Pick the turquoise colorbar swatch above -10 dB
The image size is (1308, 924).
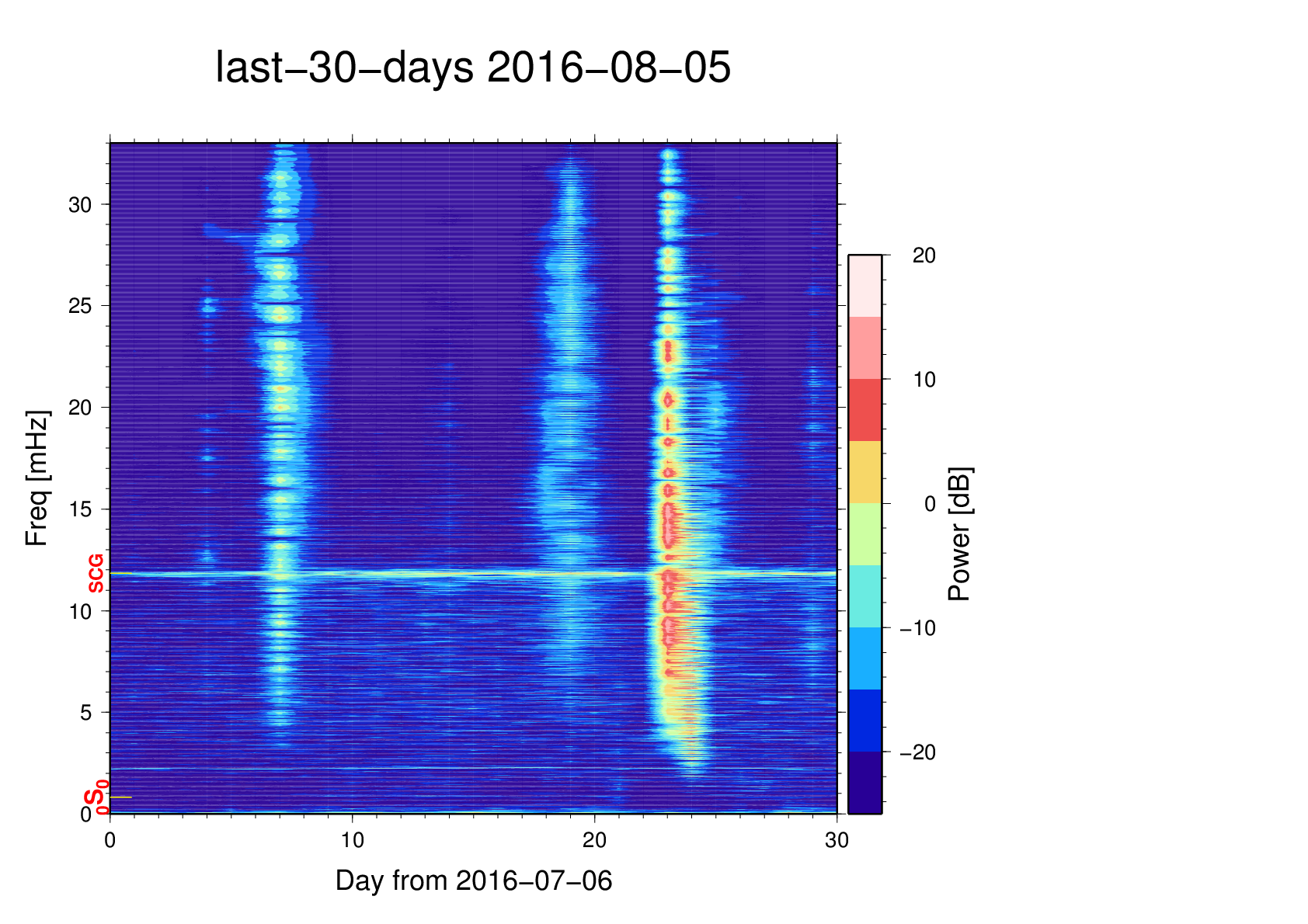tap(864, 596)
